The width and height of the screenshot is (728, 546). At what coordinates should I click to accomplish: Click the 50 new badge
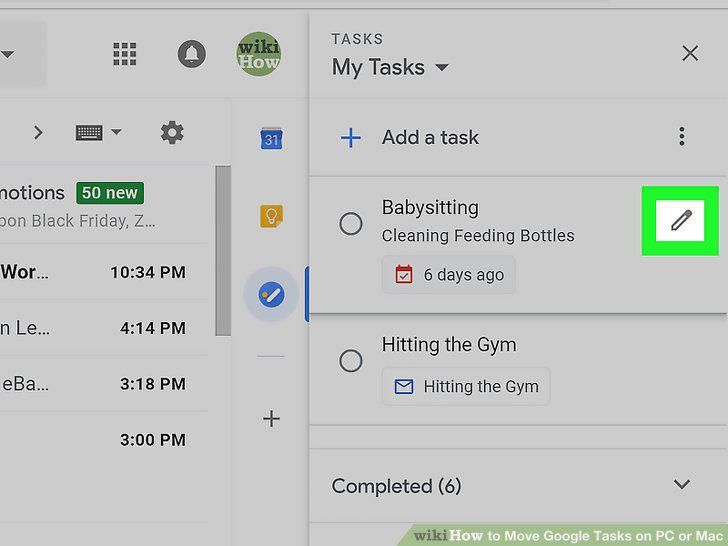click(110, 193)
